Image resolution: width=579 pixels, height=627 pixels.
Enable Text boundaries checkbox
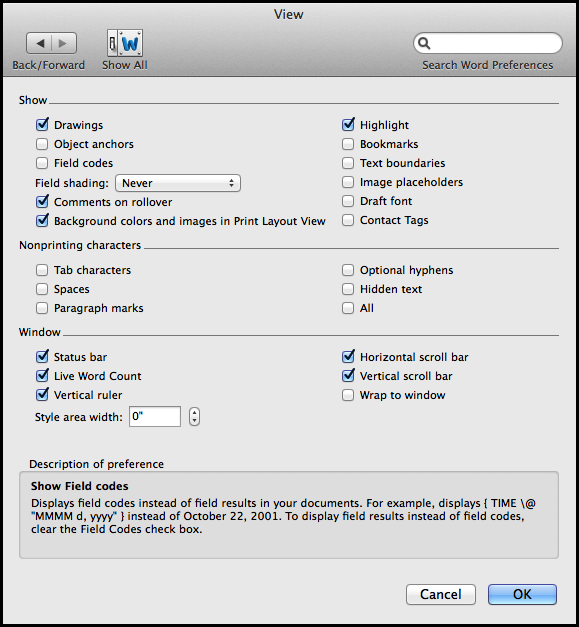[348, 163]
